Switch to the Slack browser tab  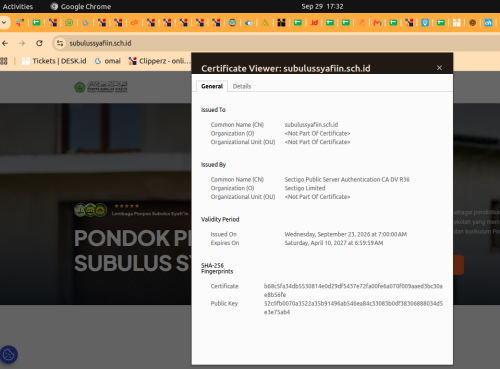pos(20,23)
